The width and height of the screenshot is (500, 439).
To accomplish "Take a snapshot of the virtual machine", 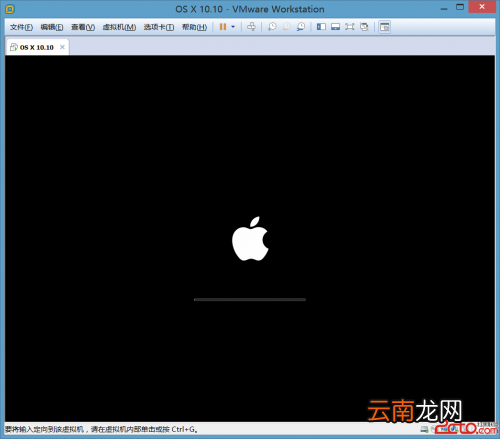I will point(272,27).
